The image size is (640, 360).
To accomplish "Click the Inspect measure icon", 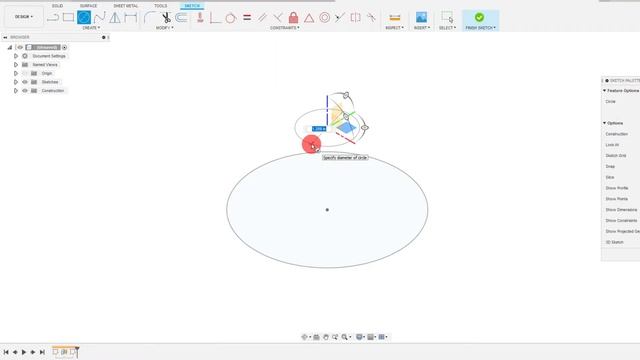I will (395, 18).
